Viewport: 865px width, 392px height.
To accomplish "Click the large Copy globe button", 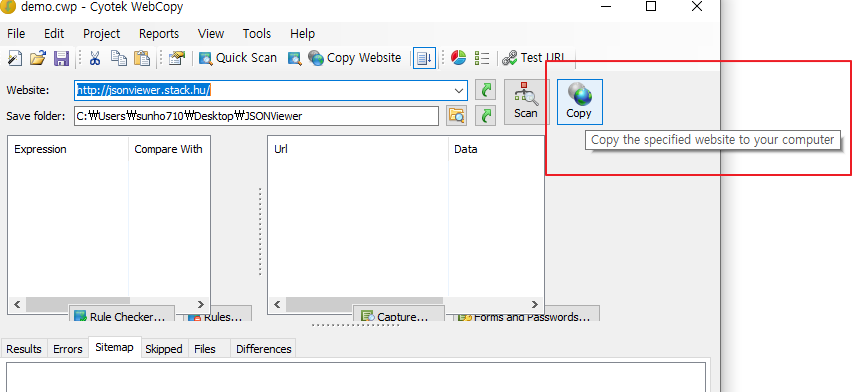I will pos(579,102).
